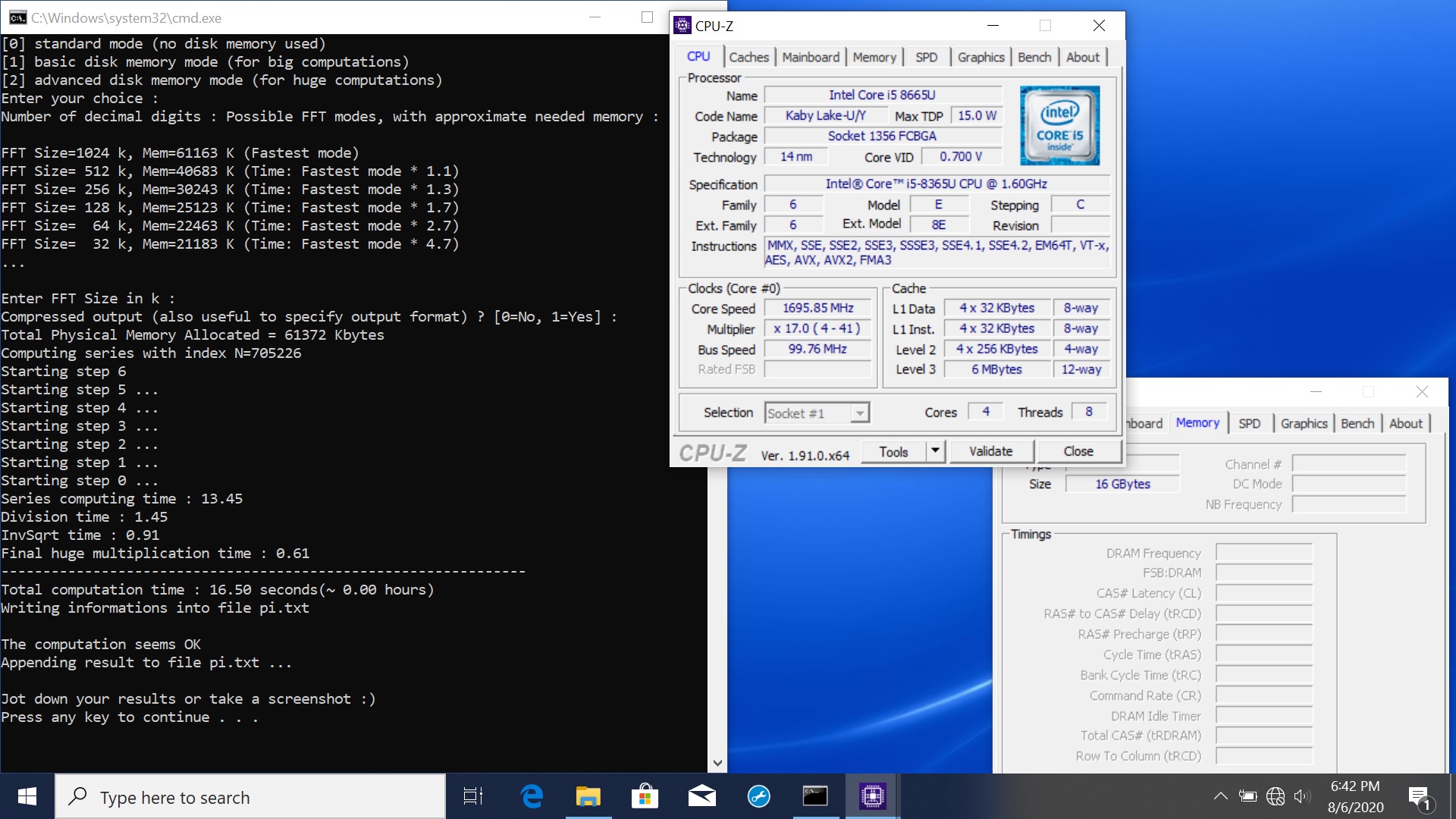
Task: Click the Instructions list field
Action: tap(937, 253)
